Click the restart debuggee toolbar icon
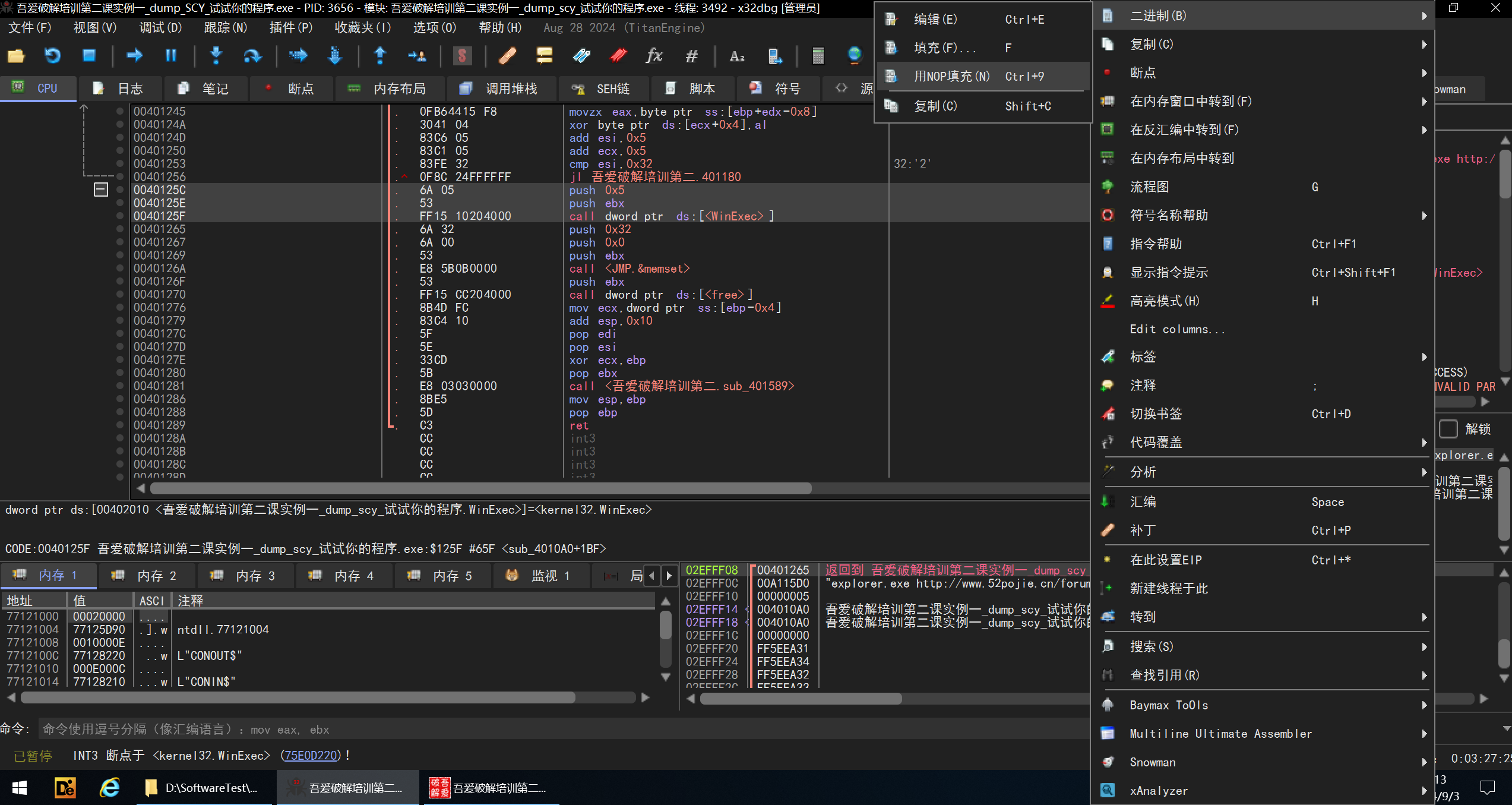Viewport: 1512px width, 805px height. (53, 56)
